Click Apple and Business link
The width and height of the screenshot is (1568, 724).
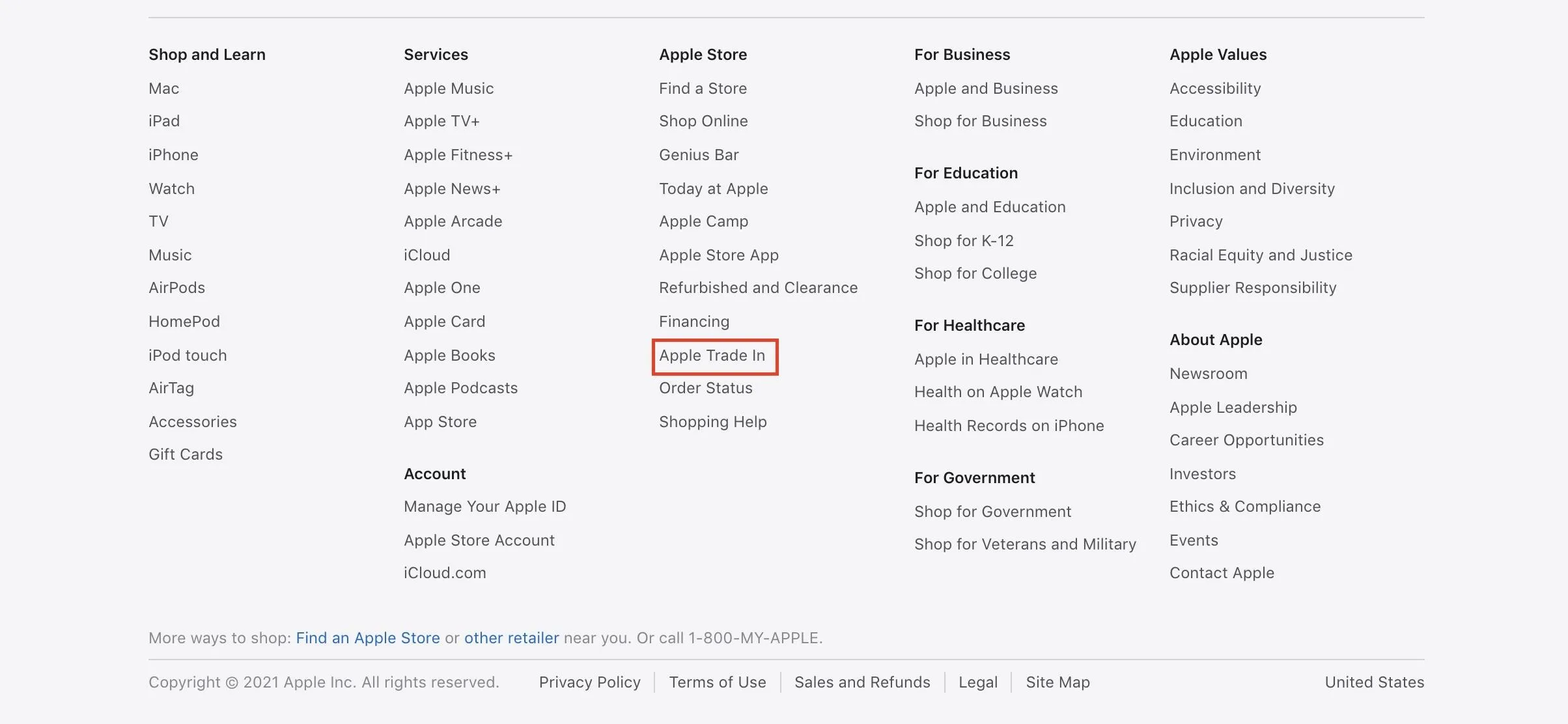click(x=986, y=89)
